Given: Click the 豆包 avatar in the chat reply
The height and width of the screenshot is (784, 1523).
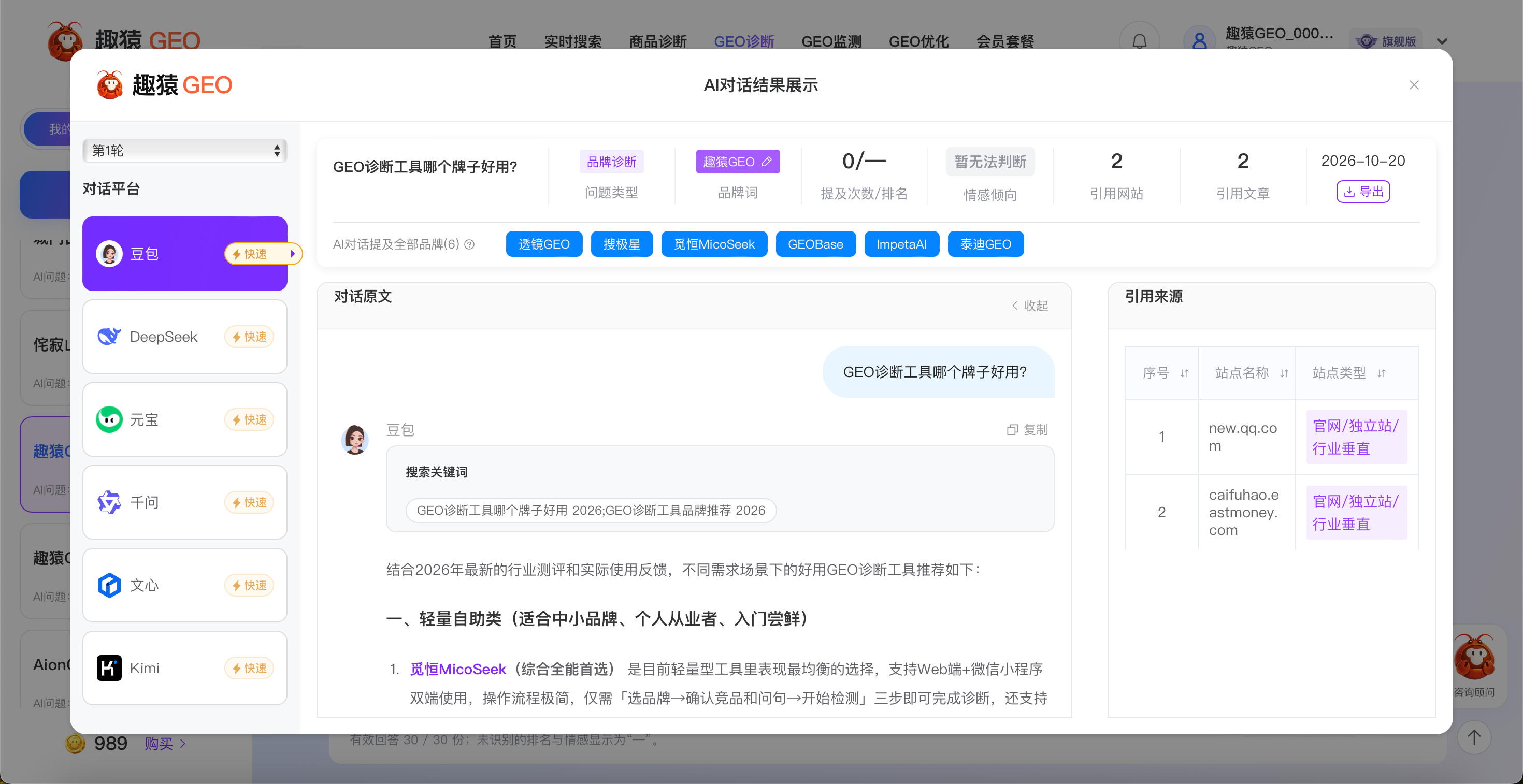Looking at the screenshot, I should click(355, 440).
